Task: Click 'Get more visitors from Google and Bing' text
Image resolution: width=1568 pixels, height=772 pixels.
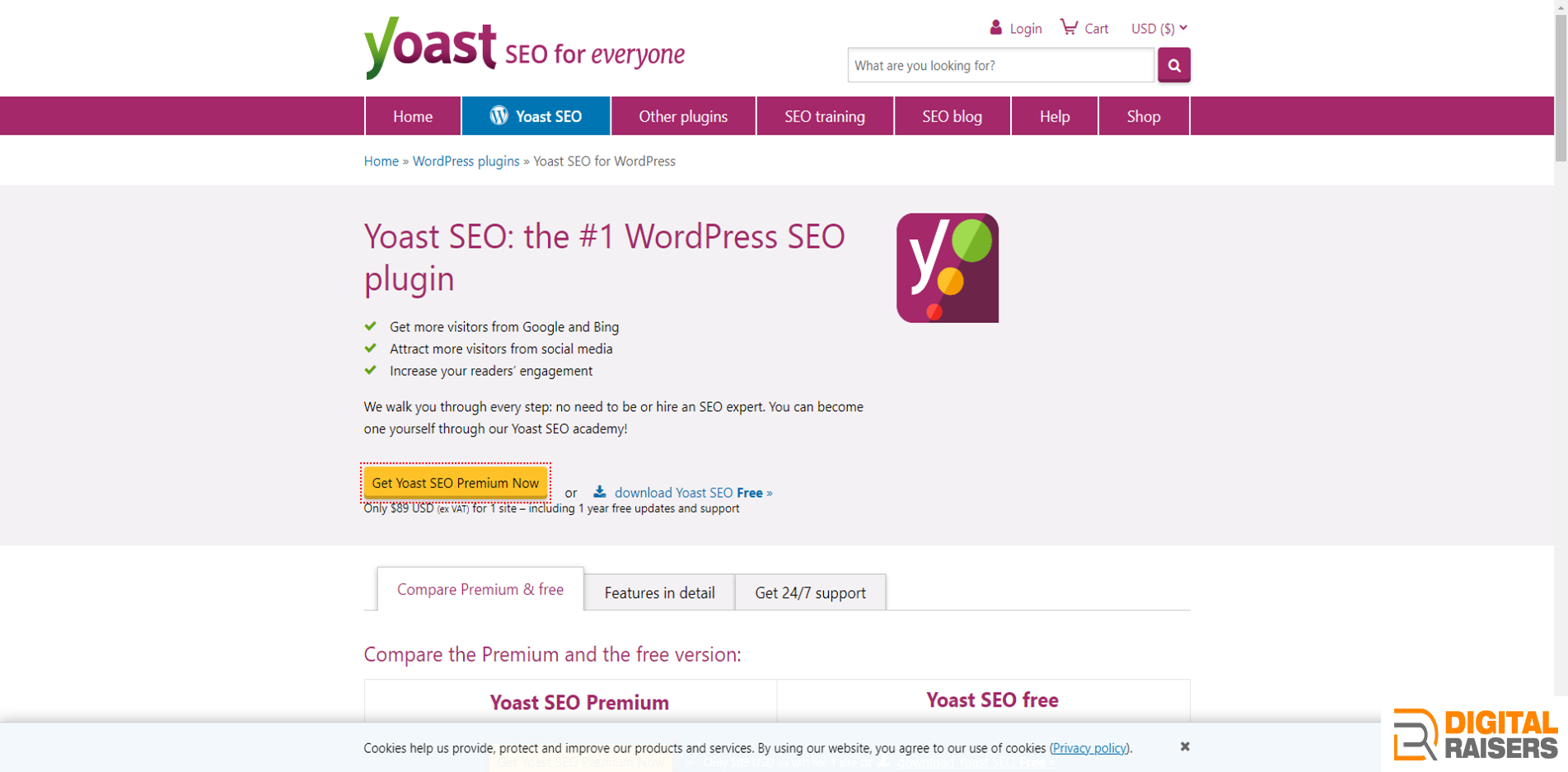Action: (x=504, y=327)
